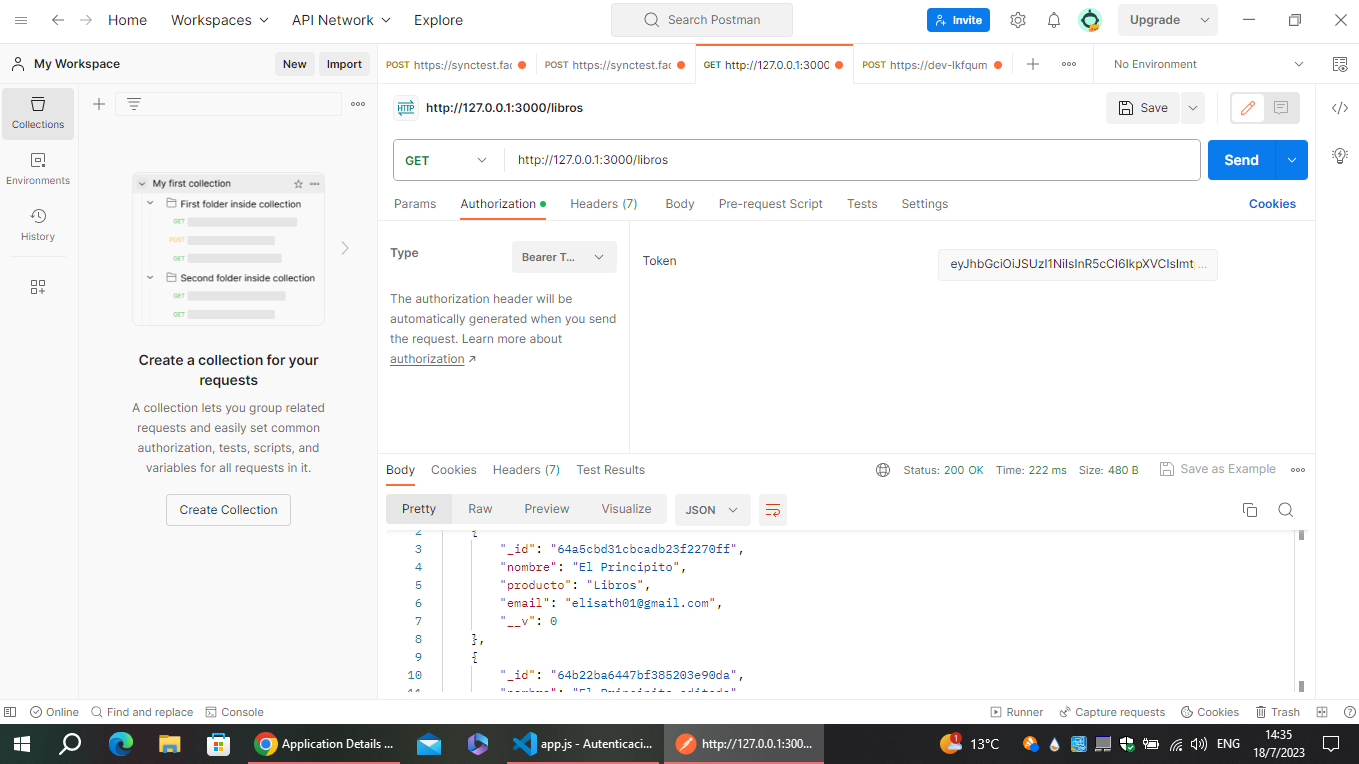Click the Send button
This screenshot has height=764, width=1359.
pyautogui.click(x=1240, y=159)
